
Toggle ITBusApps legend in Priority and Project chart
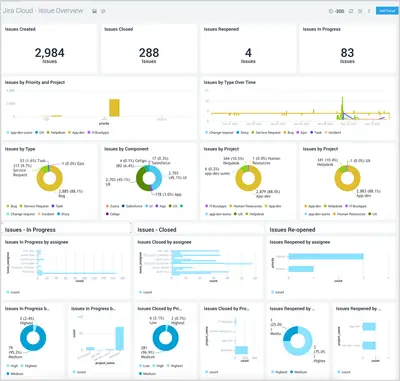coord(98,132)
